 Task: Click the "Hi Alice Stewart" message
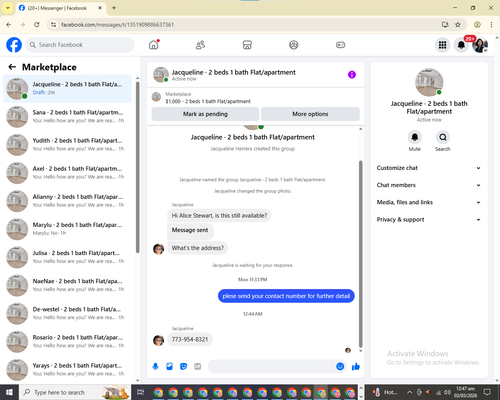coord(219,216)
